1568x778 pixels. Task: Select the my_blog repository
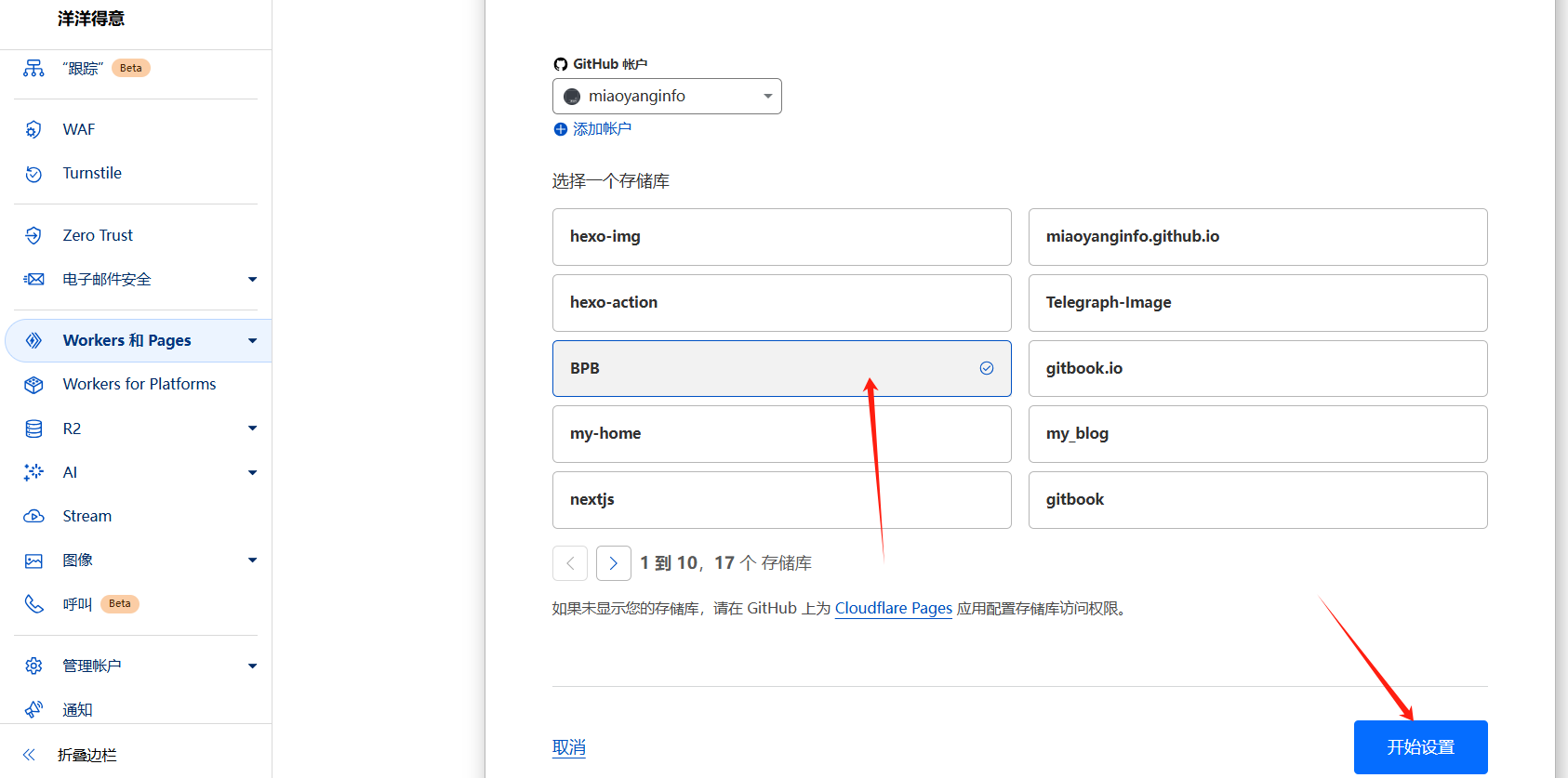(x=1257, y=434)
